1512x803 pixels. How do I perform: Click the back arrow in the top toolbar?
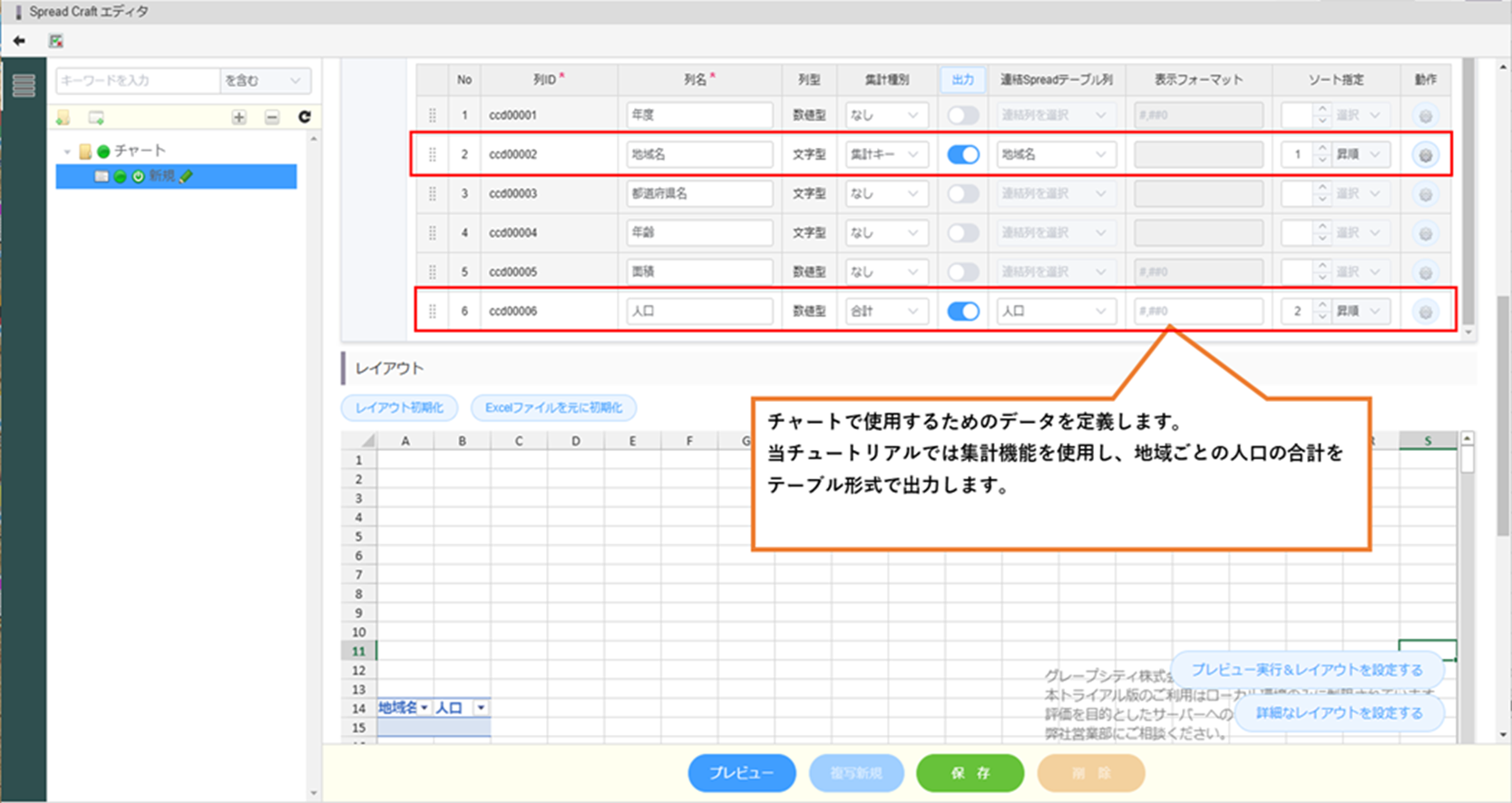pyautogui.click(x=19, y=41)
